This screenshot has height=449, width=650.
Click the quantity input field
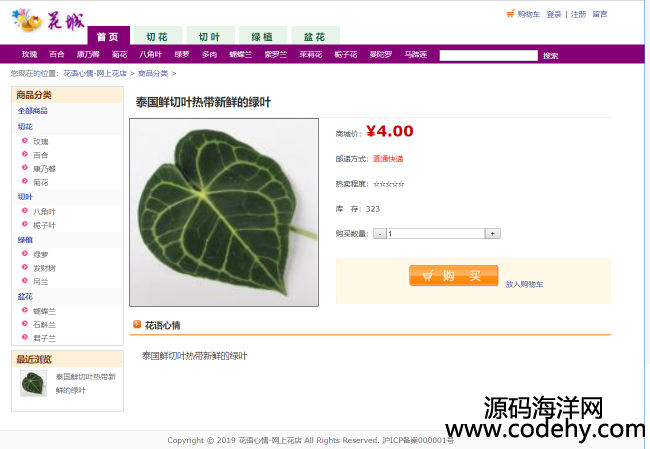point(436,234)
